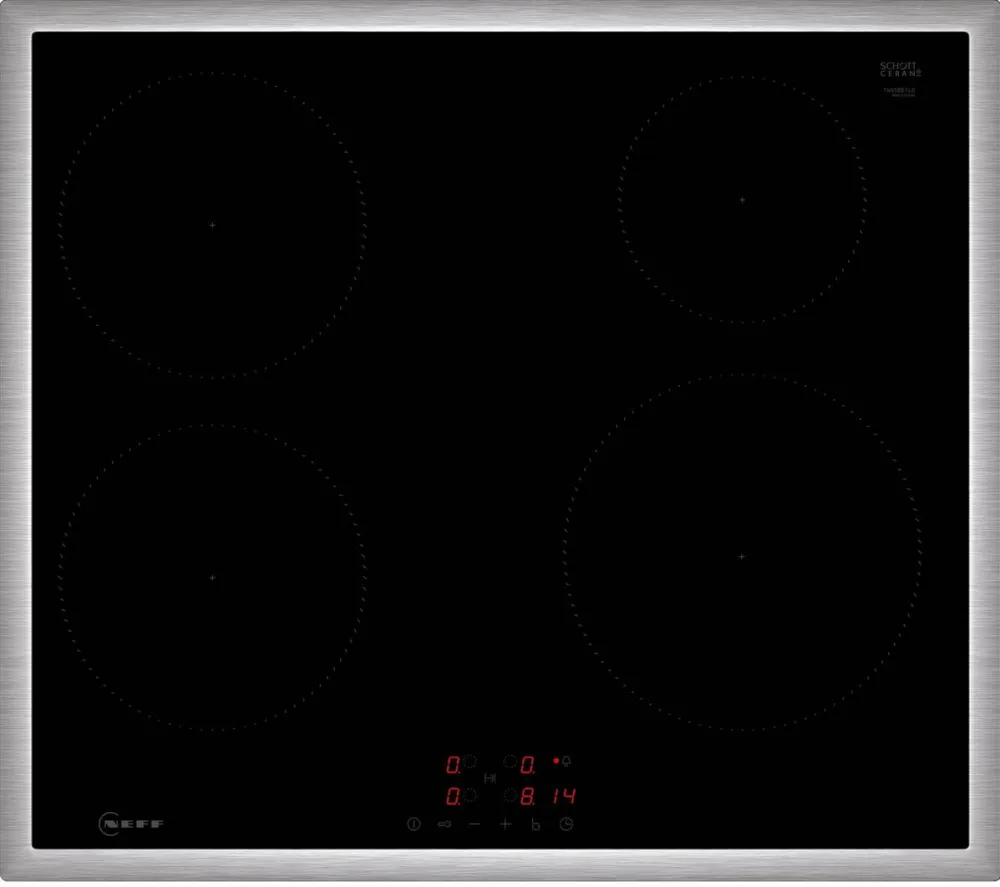This screenshot has height=887, width=1000.
Task: Tap the minus symbol to lower heat
Action: 474,824
